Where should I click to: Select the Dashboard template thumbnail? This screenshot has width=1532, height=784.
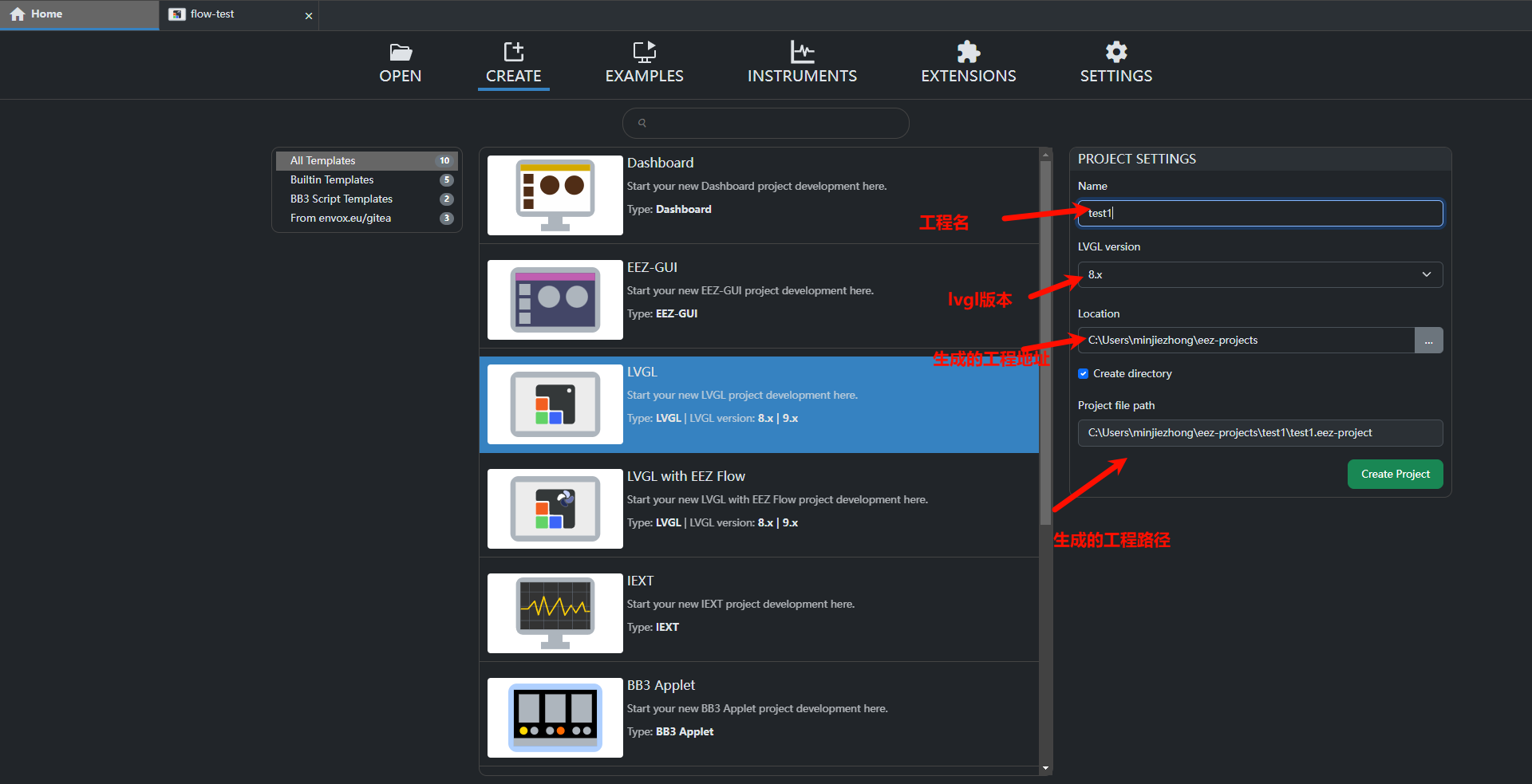point(555,195)
